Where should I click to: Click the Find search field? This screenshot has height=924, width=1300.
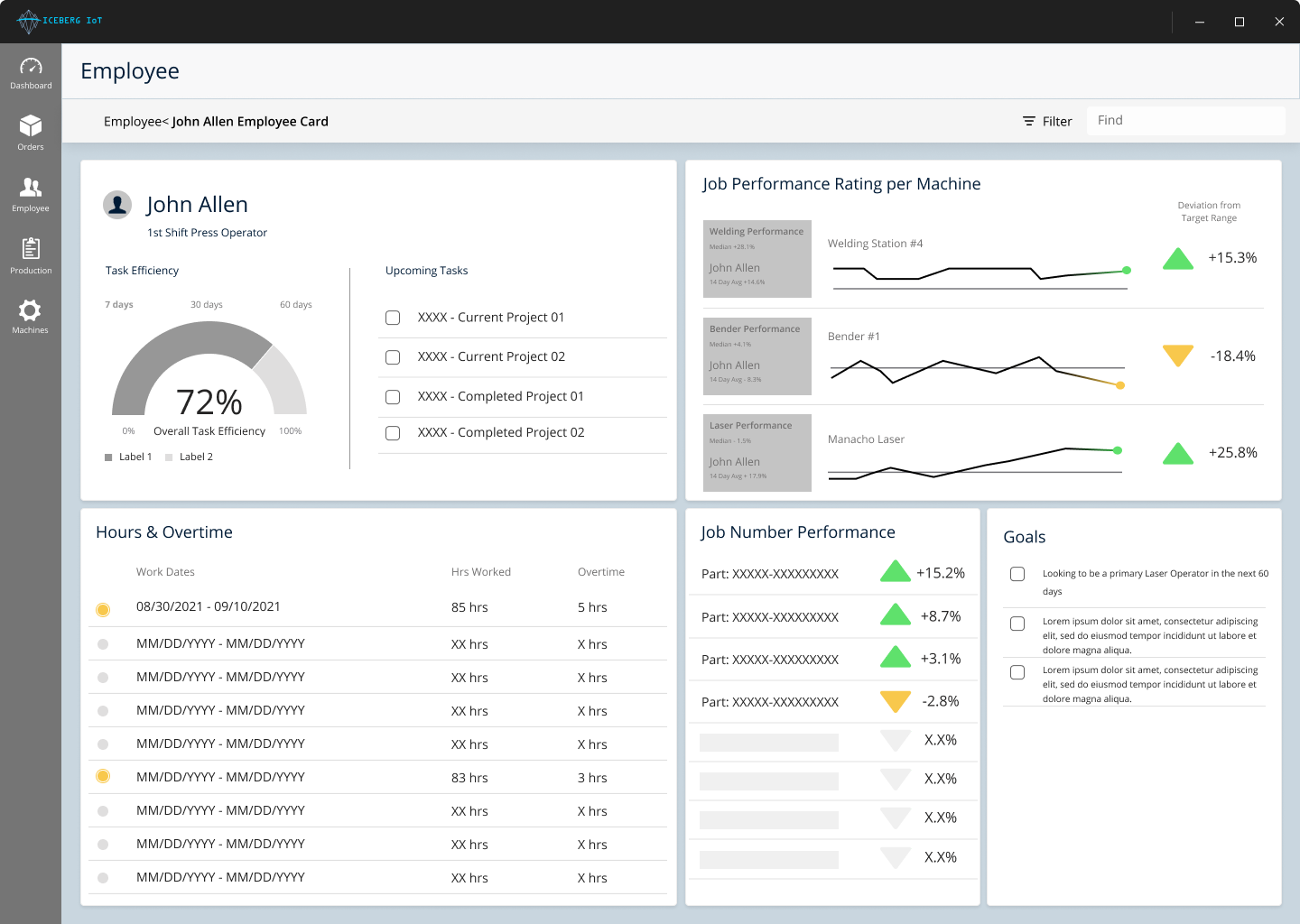pyautogui.click(x=1185, y=121)
